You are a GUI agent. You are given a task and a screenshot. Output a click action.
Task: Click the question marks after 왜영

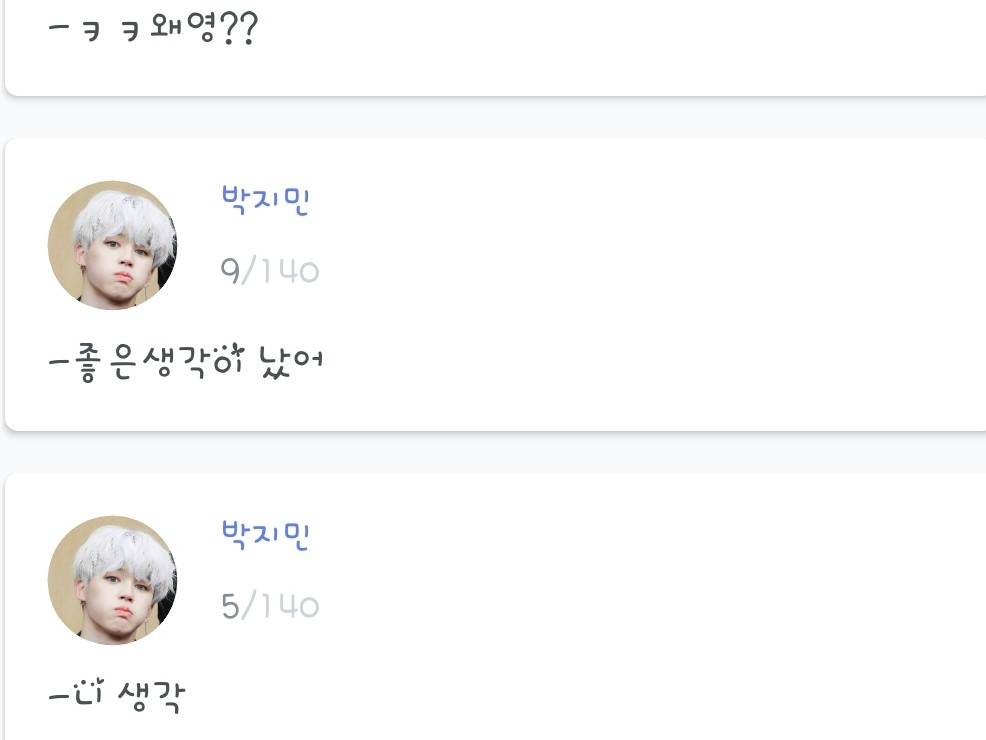coord(237,28)
